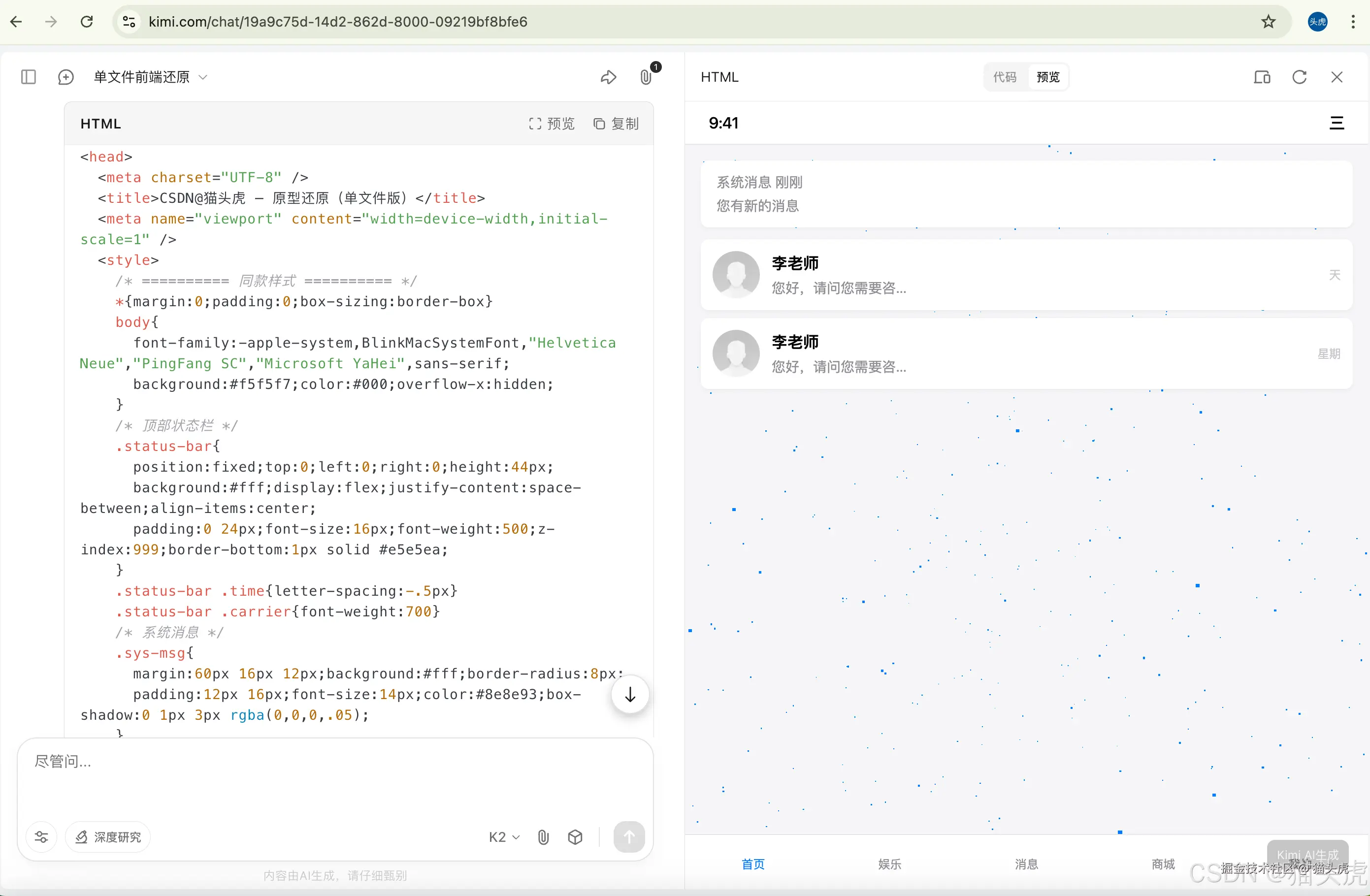This screenshot has width=1370, height=896.
Task: Open site info icon in address bar
Action: [129, 22]
